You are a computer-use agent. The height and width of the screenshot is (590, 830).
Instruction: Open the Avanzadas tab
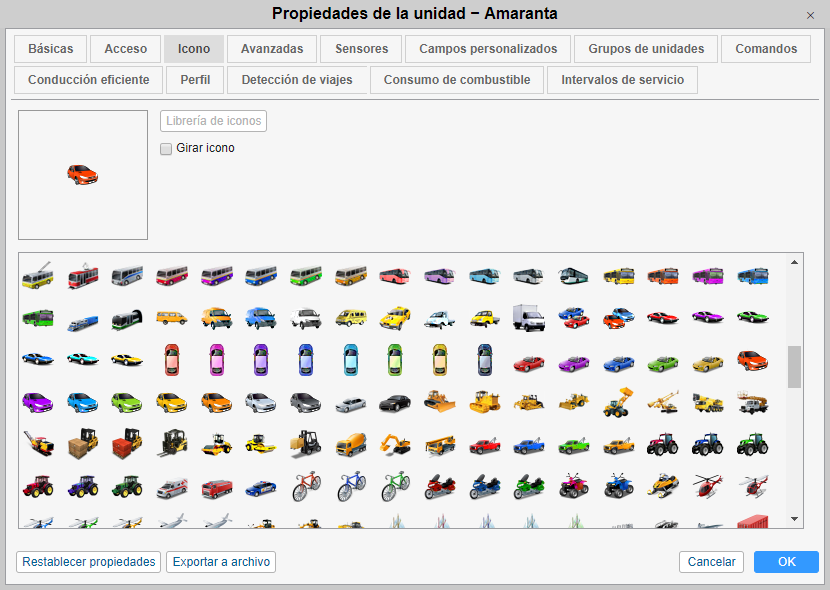(272, 49)
